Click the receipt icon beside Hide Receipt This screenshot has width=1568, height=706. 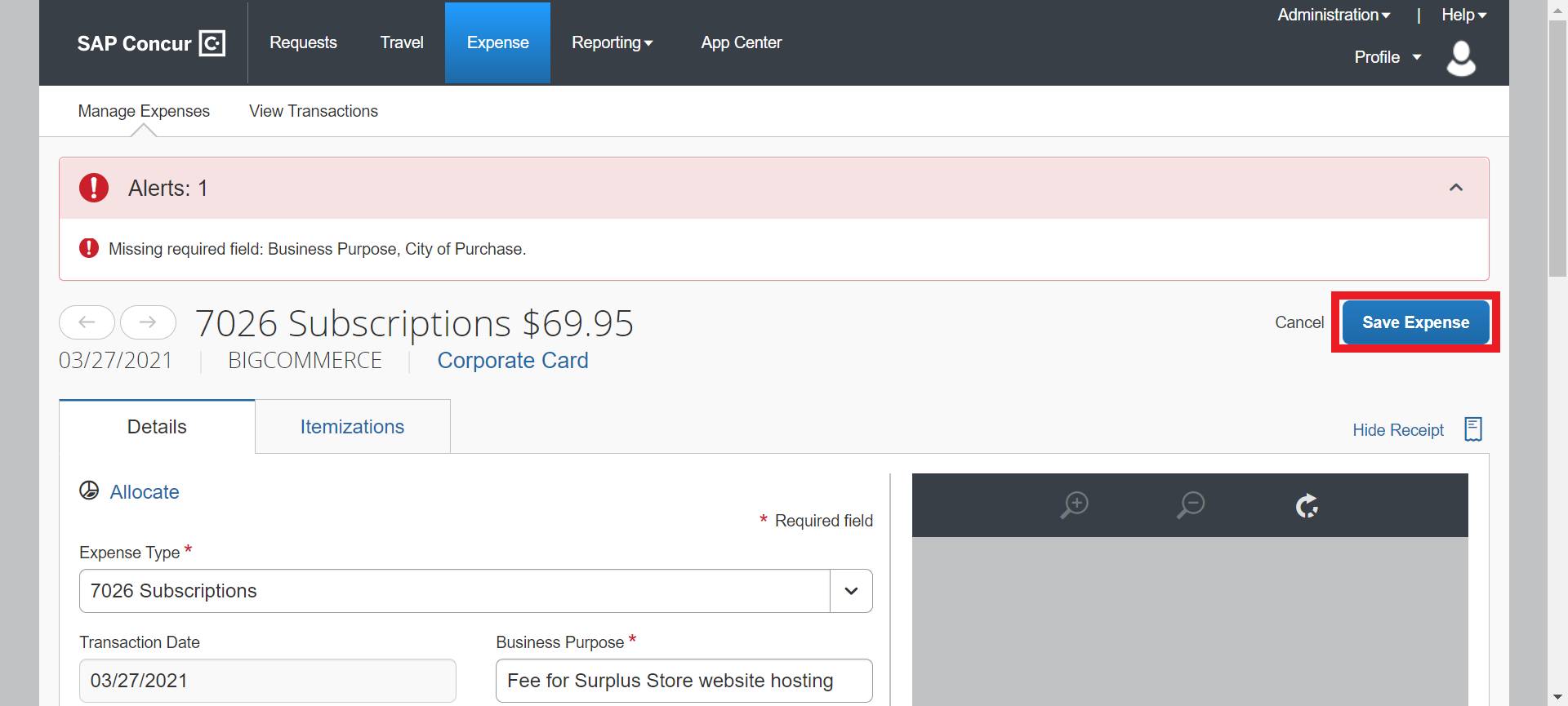coord(1473,429)
